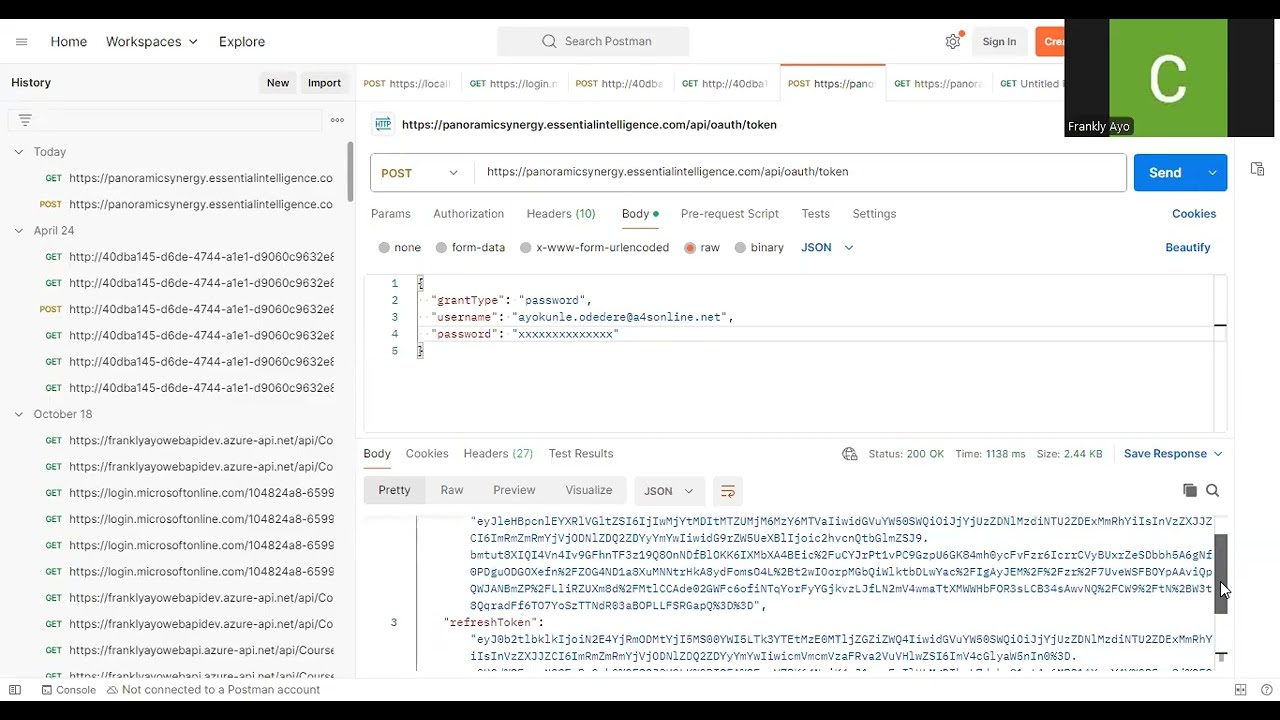Click the New button in History
This screenshot has height=720, width=1280.
click(x=278, y=83)
